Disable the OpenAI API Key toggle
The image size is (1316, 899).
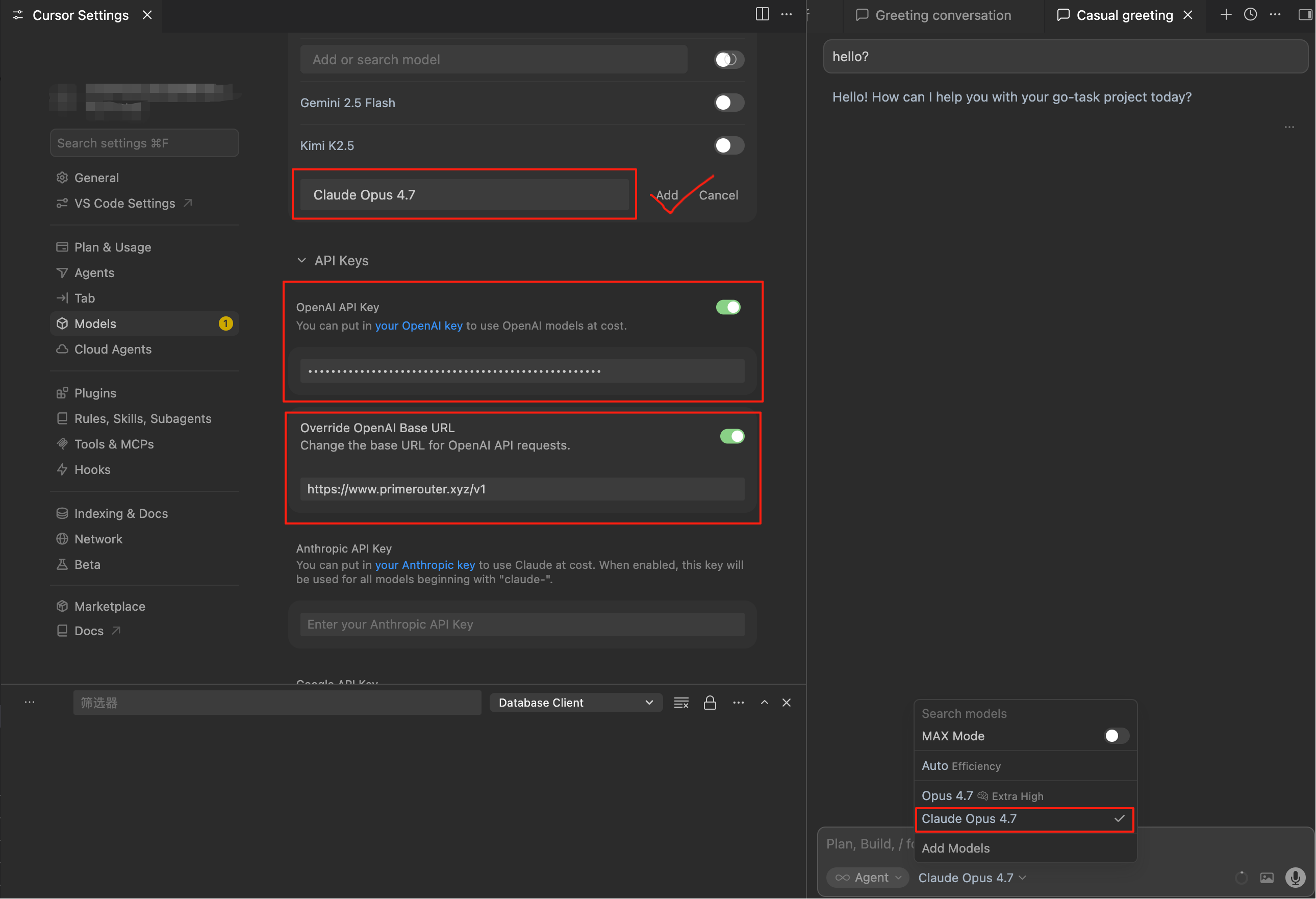(728, 307)
